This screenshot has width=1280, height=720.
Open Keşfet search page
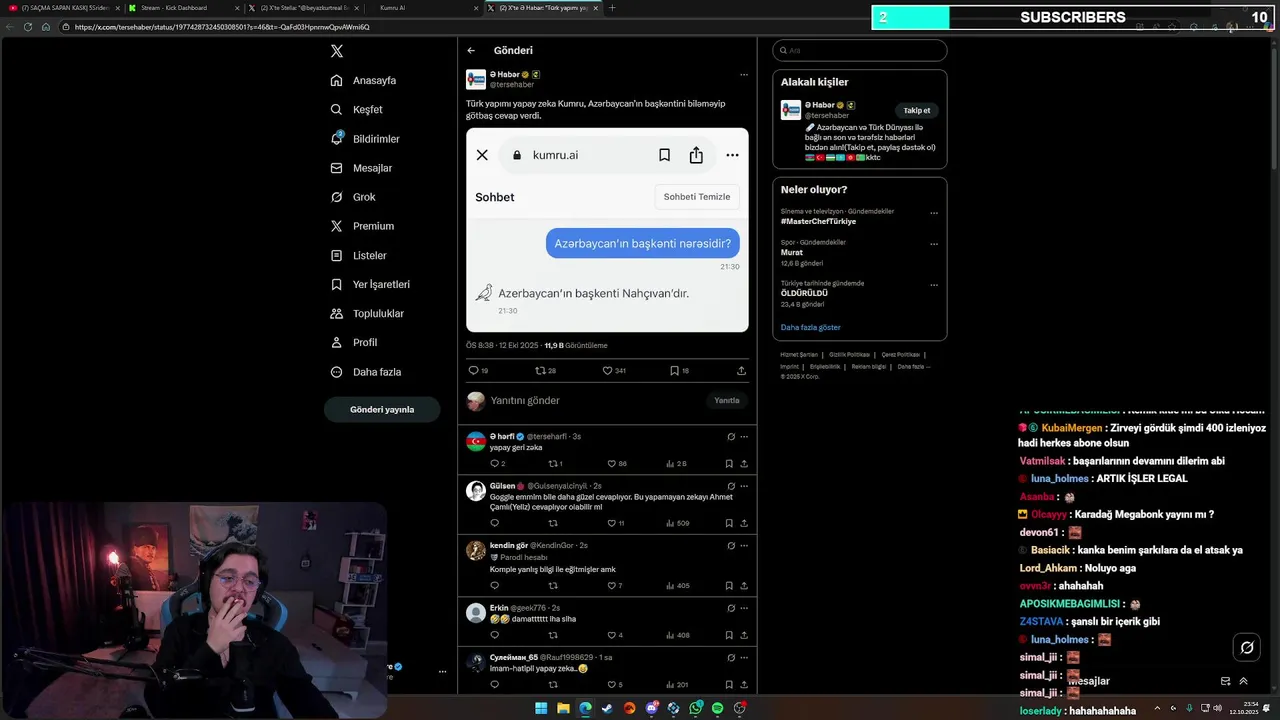point(357,109)
